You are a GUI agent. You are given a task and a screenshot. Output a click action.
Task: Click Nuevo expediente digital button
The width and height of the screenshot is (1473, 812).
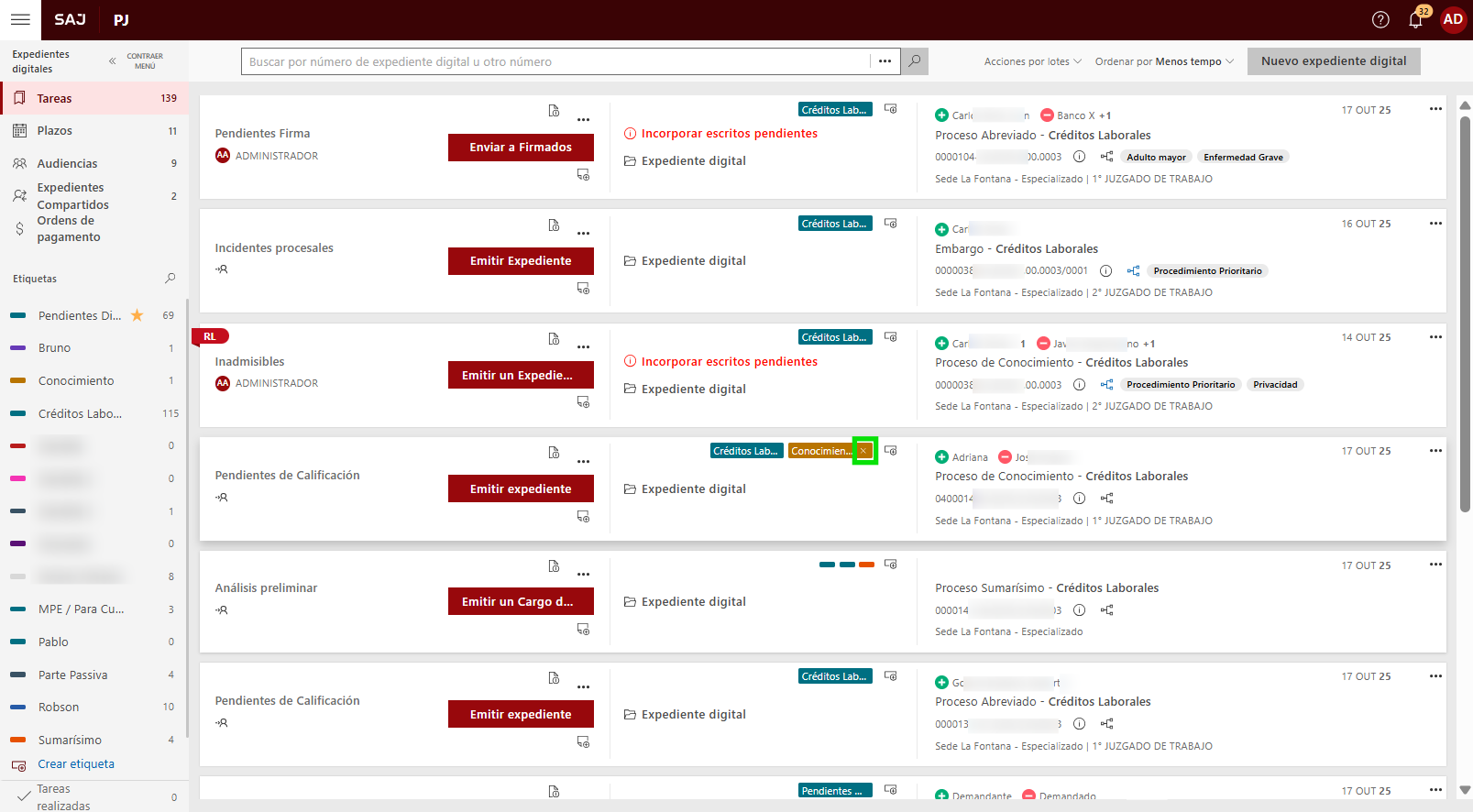point(1333,61)
